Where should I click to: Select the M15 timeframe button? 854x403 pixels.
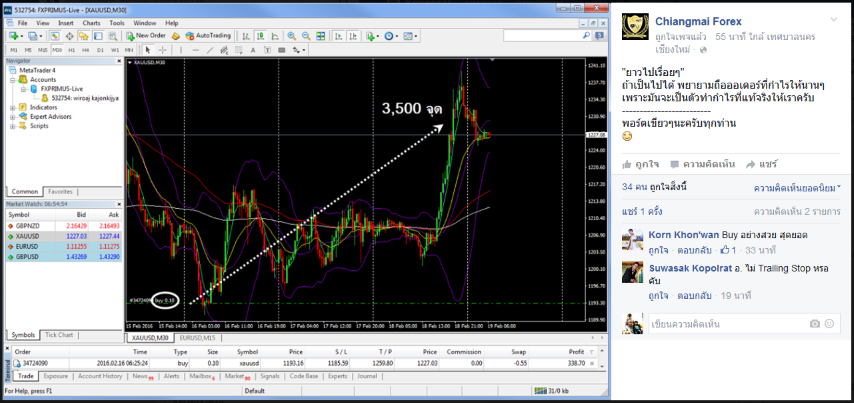point(42,50)
